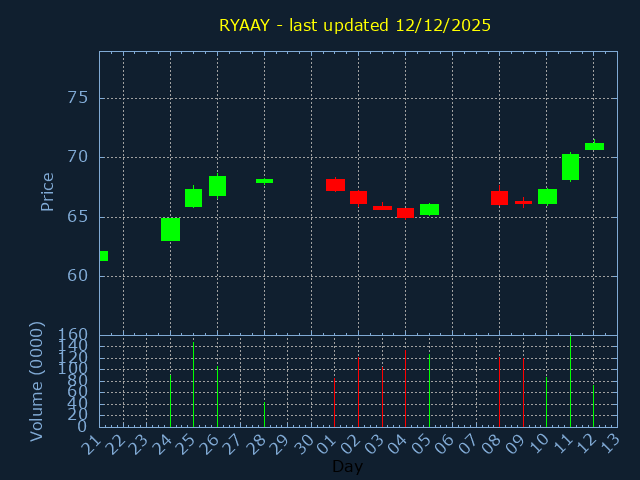Screen dimensions: 640x480
Task: Select the vertical Price axis title
Action: click(x=47, y=191)
